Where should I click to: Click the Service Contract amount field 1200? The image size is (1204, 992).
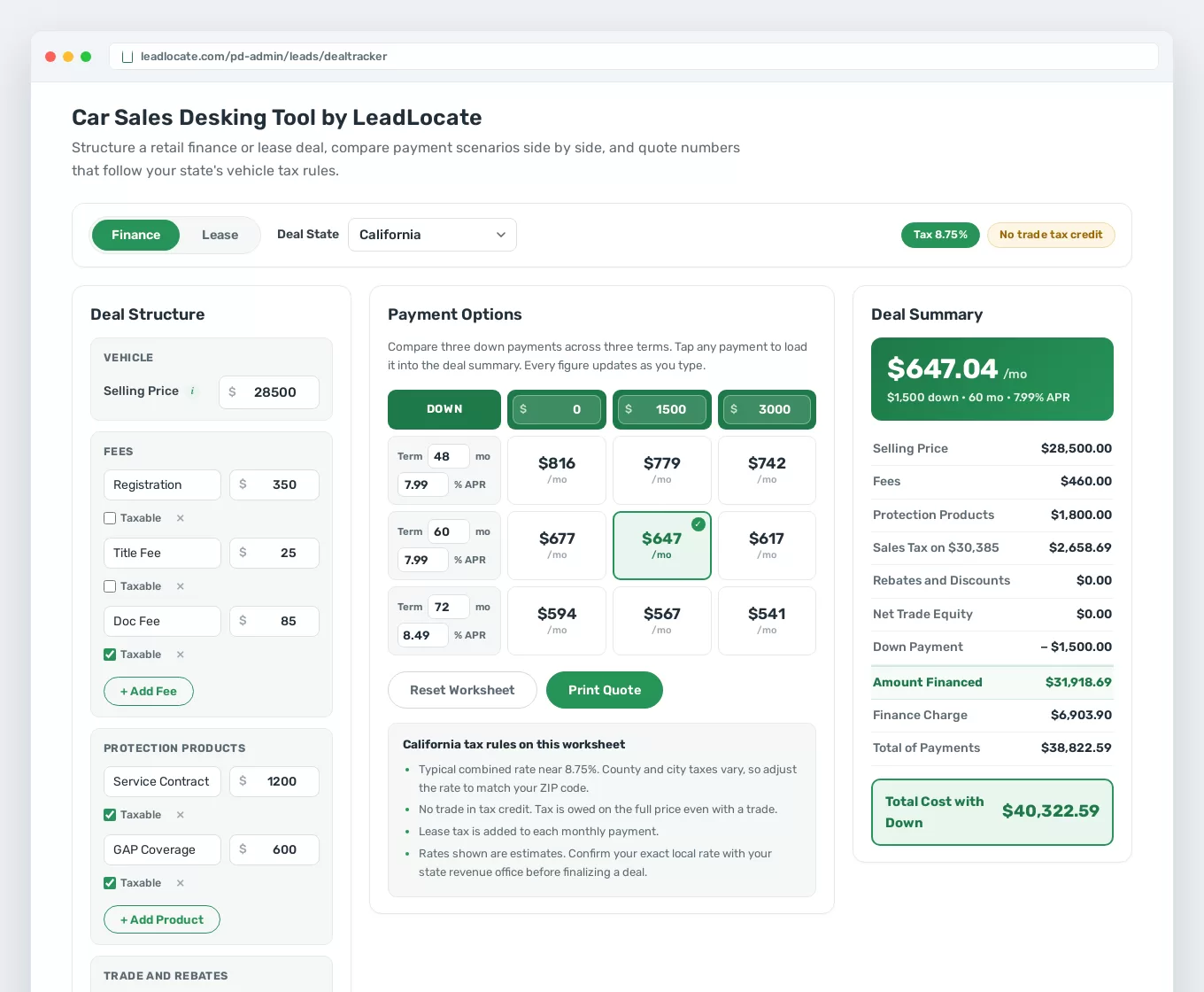click(274, 781)
